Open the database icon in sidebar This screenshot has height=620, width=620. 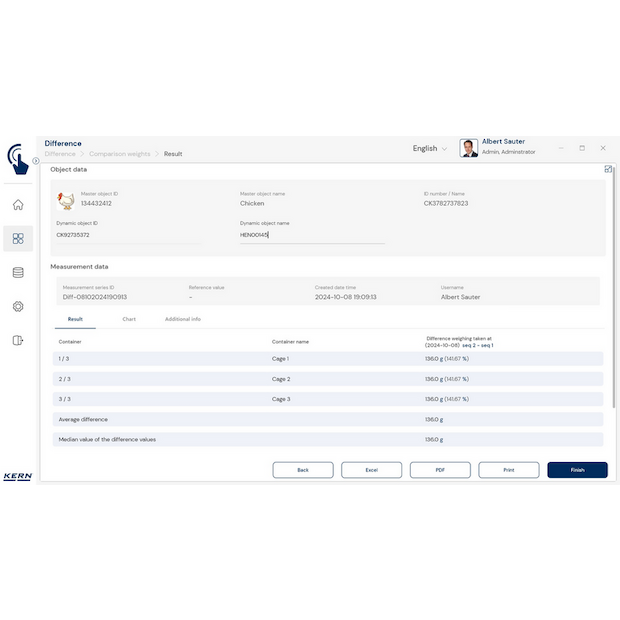coord(18,272)
